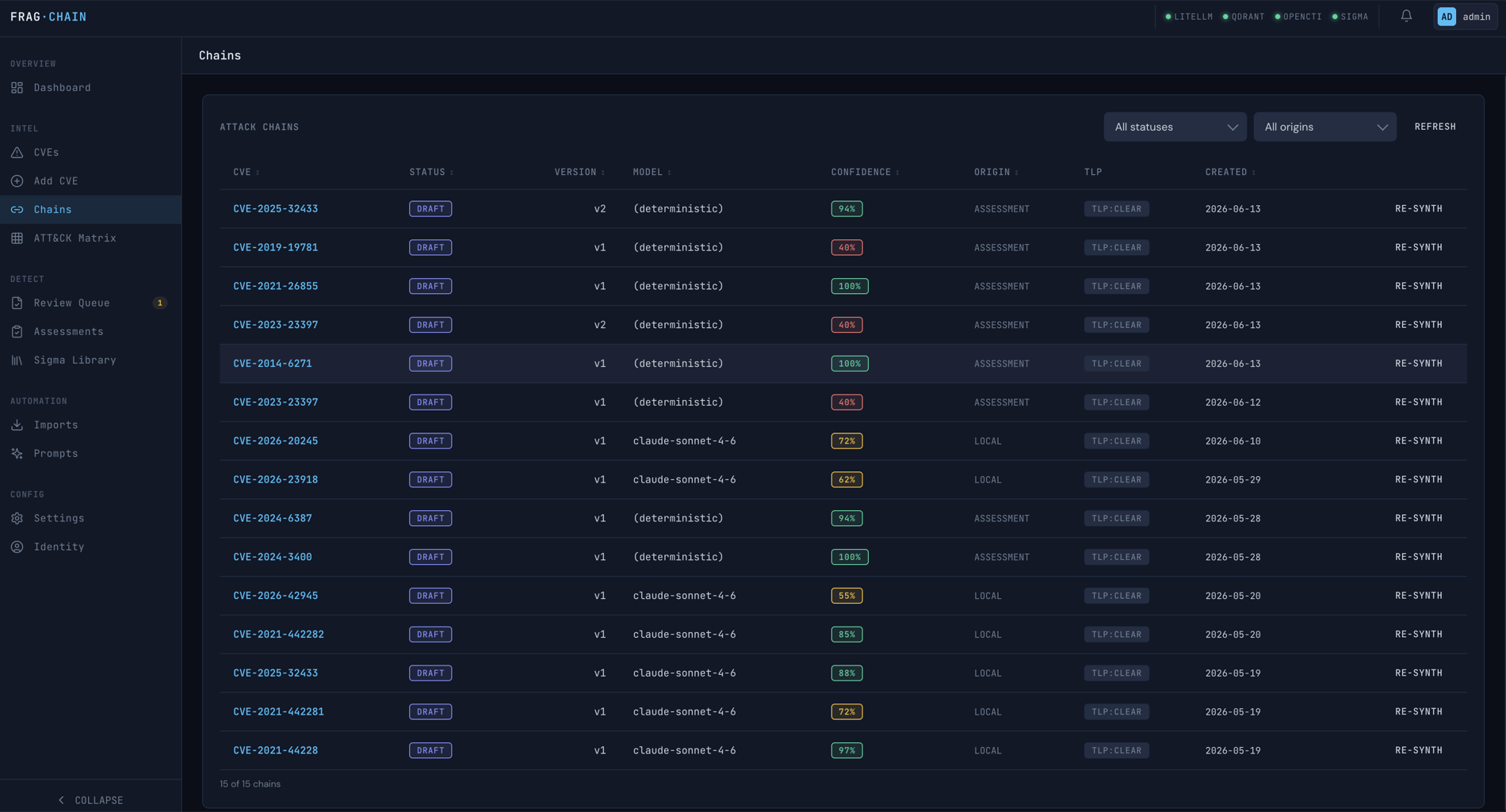1506x812 pixels.
Task: Click the 62% confidence badge for CVE-2026-23918
Action: click(x=847, y=480)
